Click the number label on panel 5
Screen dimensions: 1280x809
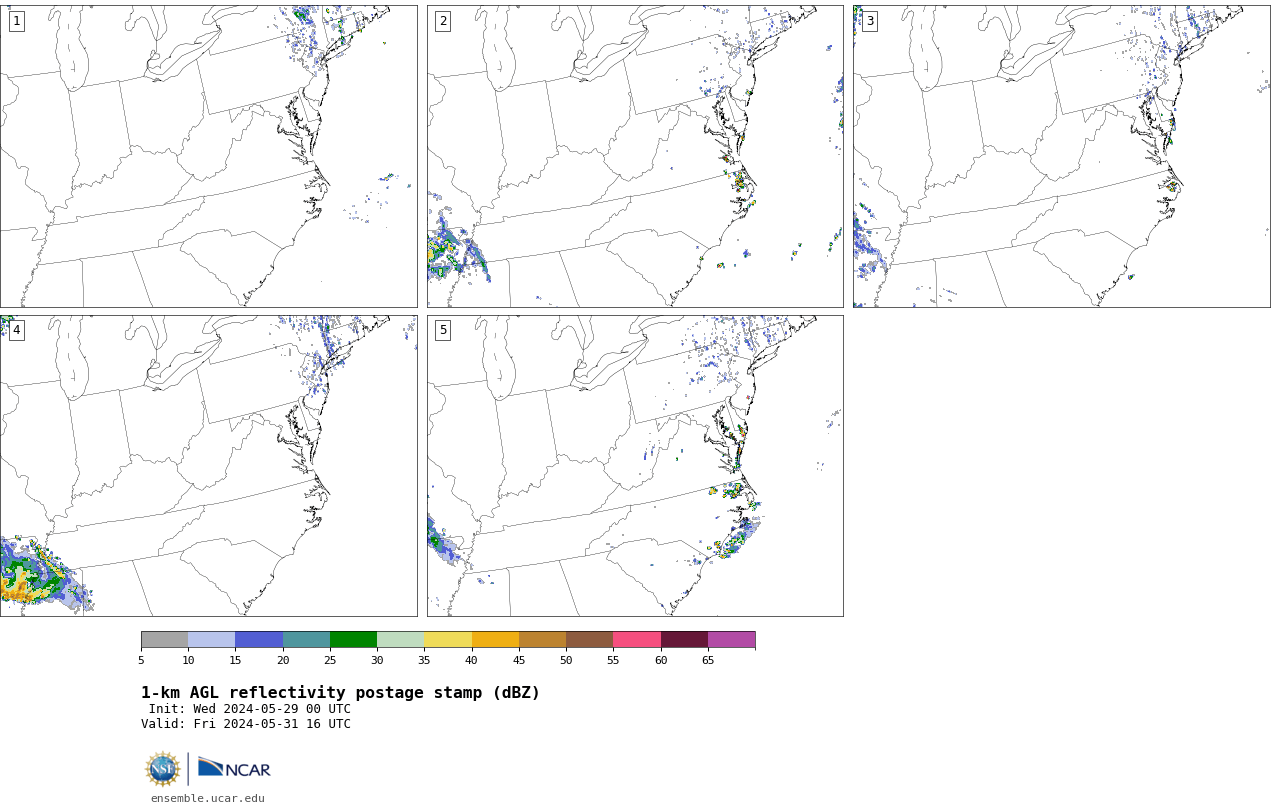tap(443, 330)
